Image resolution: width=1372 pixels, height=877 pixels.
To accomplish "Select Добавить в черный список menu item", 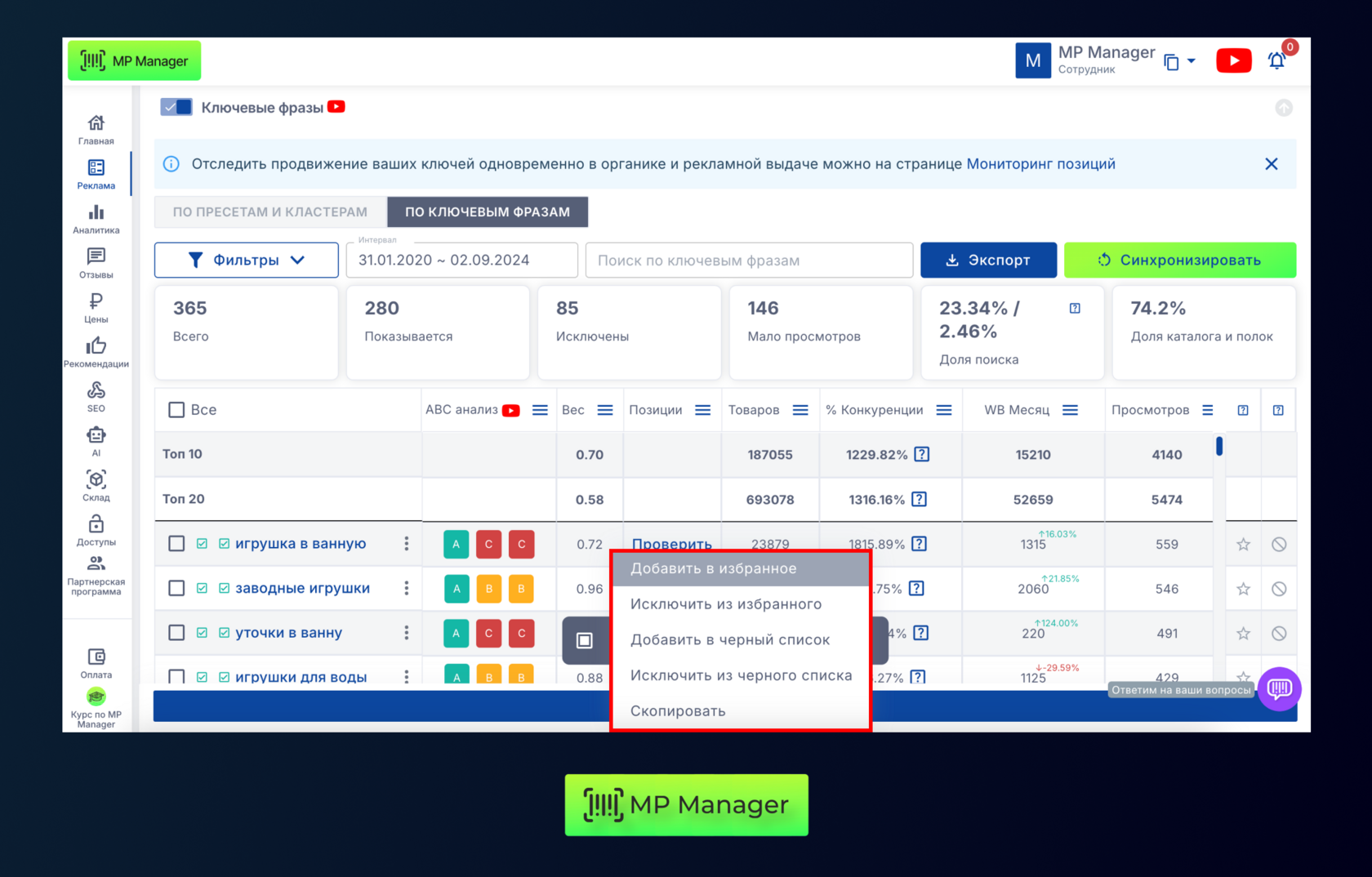I will [729, 640].
